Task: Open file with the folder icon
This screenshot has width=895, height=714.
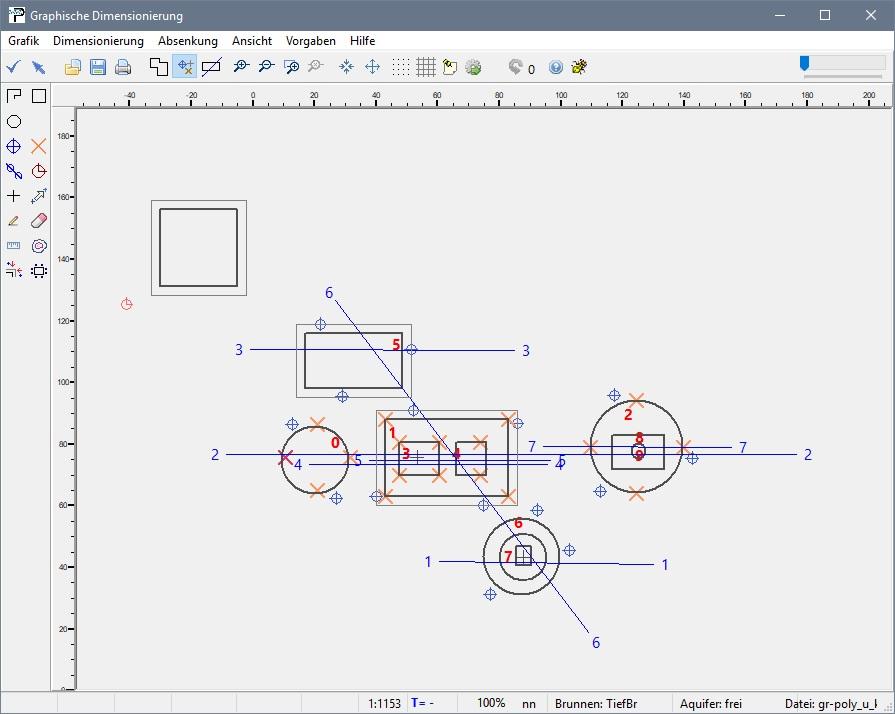Action: (73, 67)
